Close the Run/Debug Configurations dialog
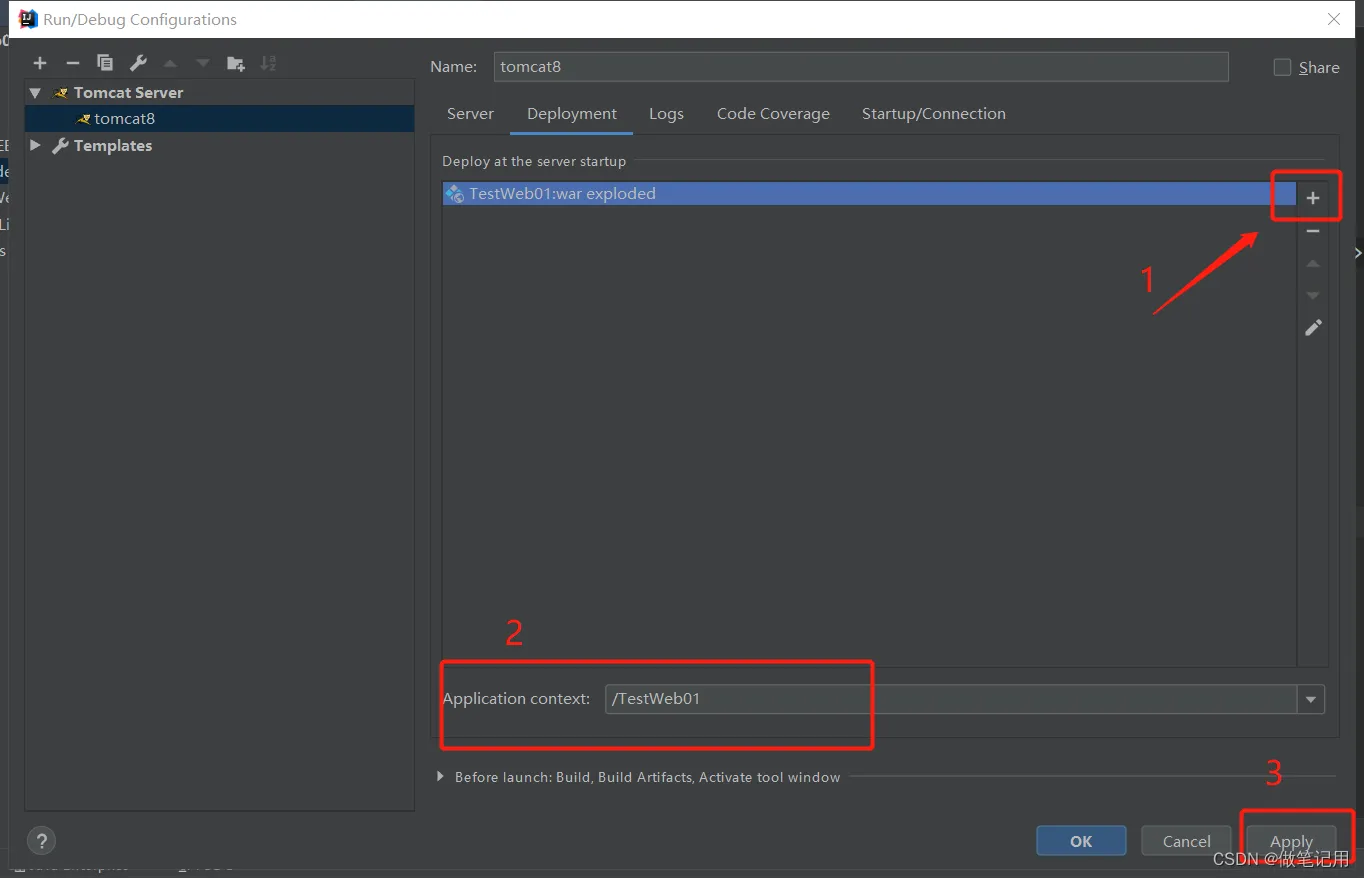The height and width of the screenshot is (878, 1364). click(1334, 19)
